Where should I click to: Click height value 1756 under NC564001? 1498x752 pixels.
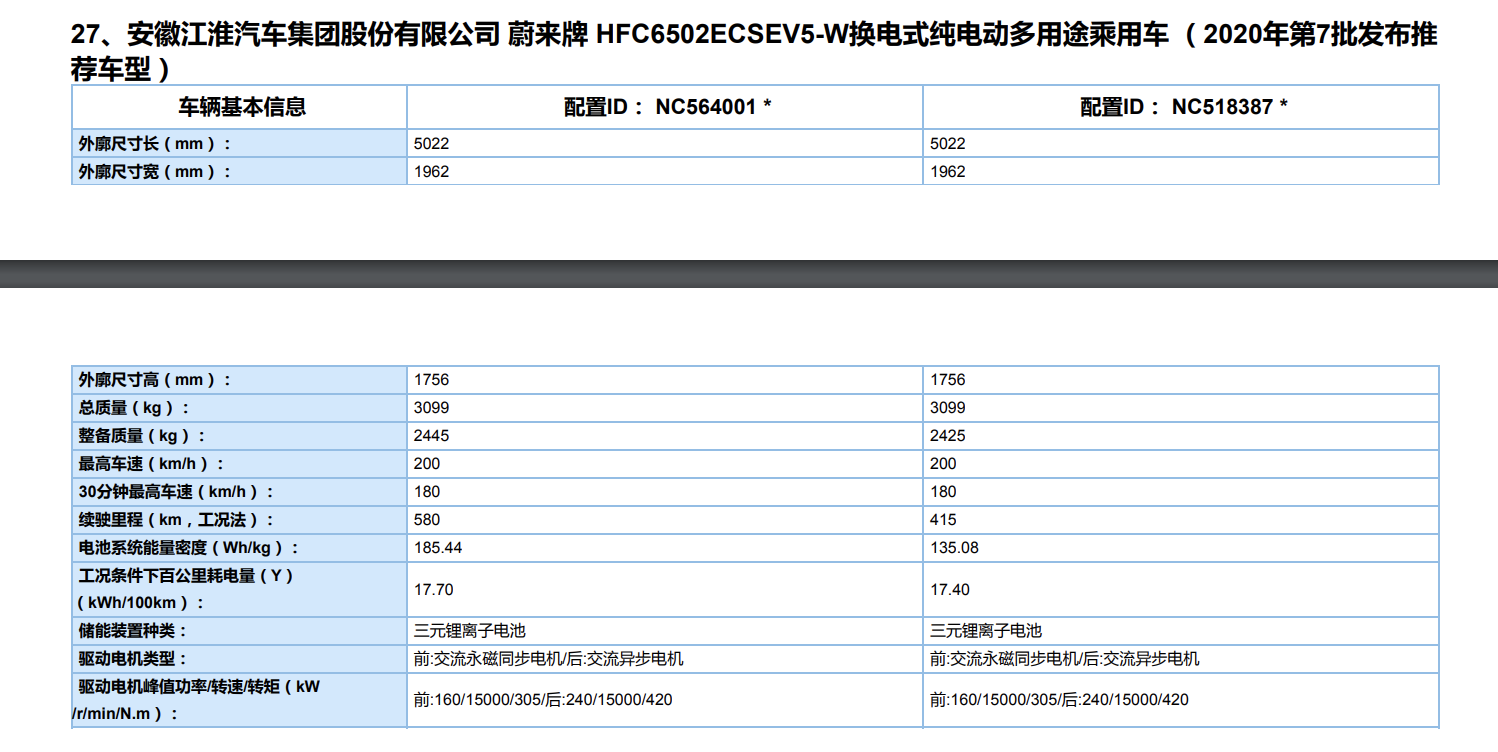432,380
